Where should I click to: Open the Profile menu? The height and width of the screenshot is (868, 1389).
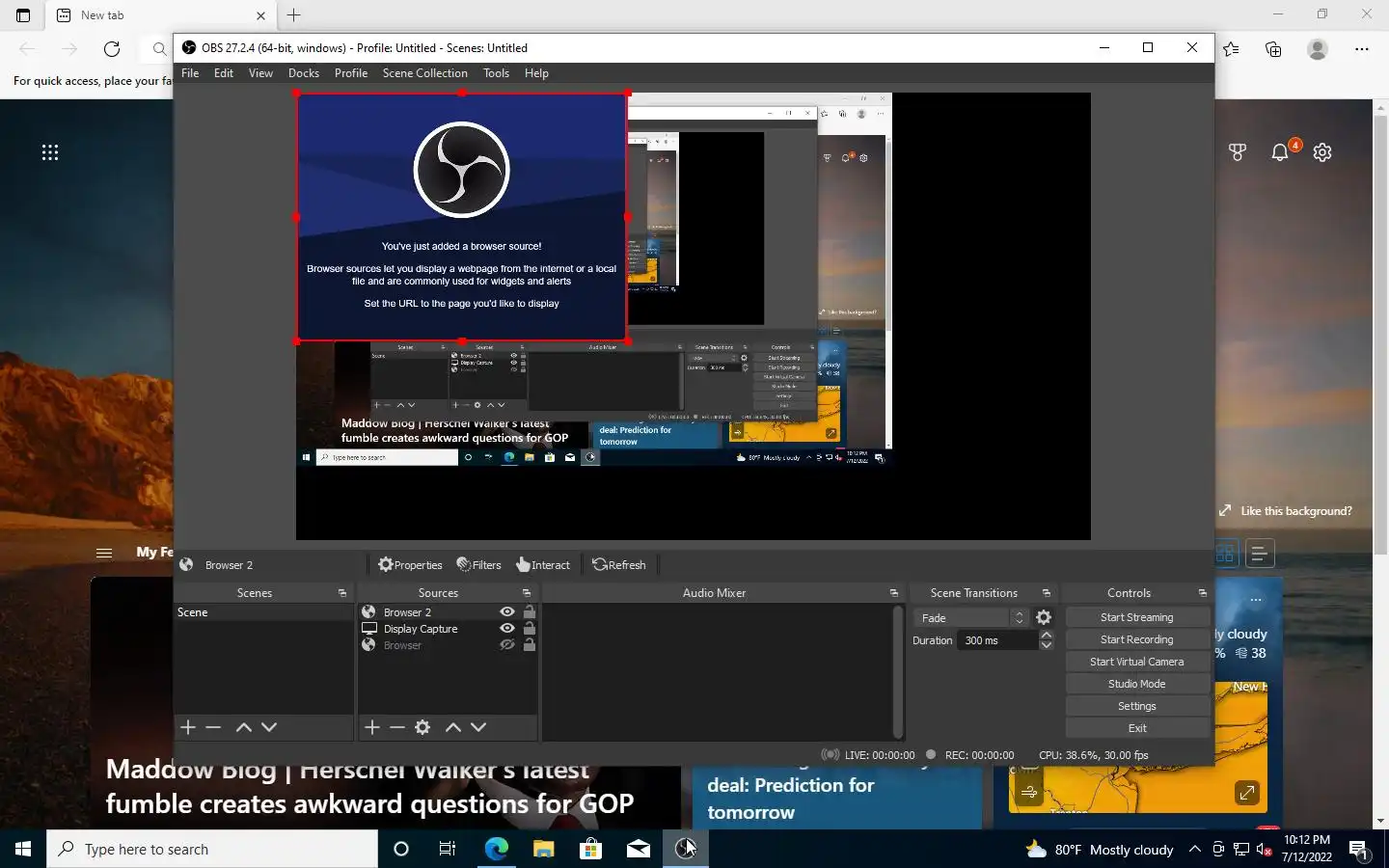351,73
